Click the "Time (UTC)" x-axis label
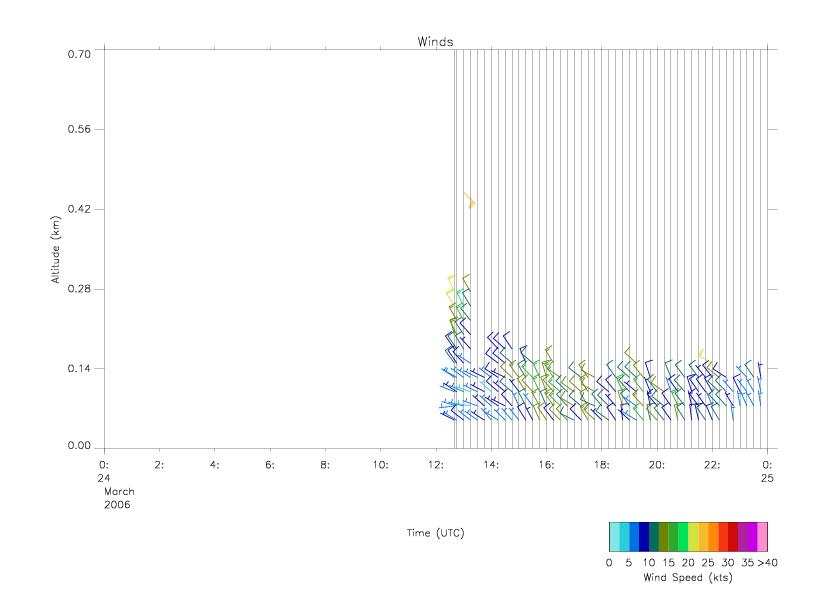The width and height of the screenshot is (827, 611). coord(435,533)
